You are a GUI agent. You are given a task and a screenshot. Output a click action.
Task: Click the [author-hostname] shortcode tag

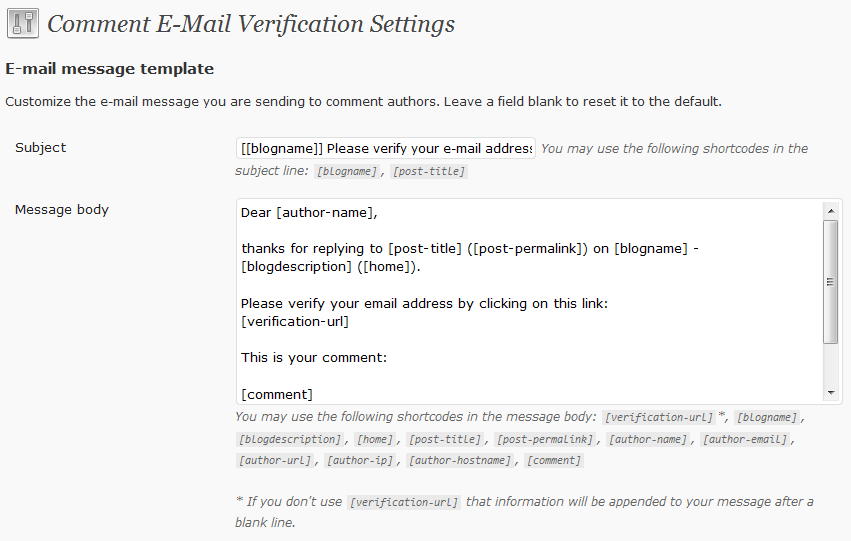(x=460, y=460)
